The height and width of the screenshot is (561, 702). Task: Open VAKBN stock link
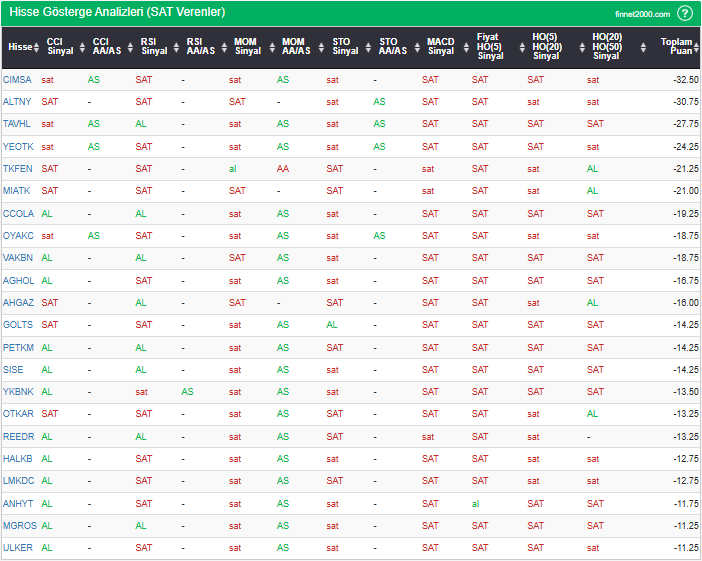click(18, 257)
